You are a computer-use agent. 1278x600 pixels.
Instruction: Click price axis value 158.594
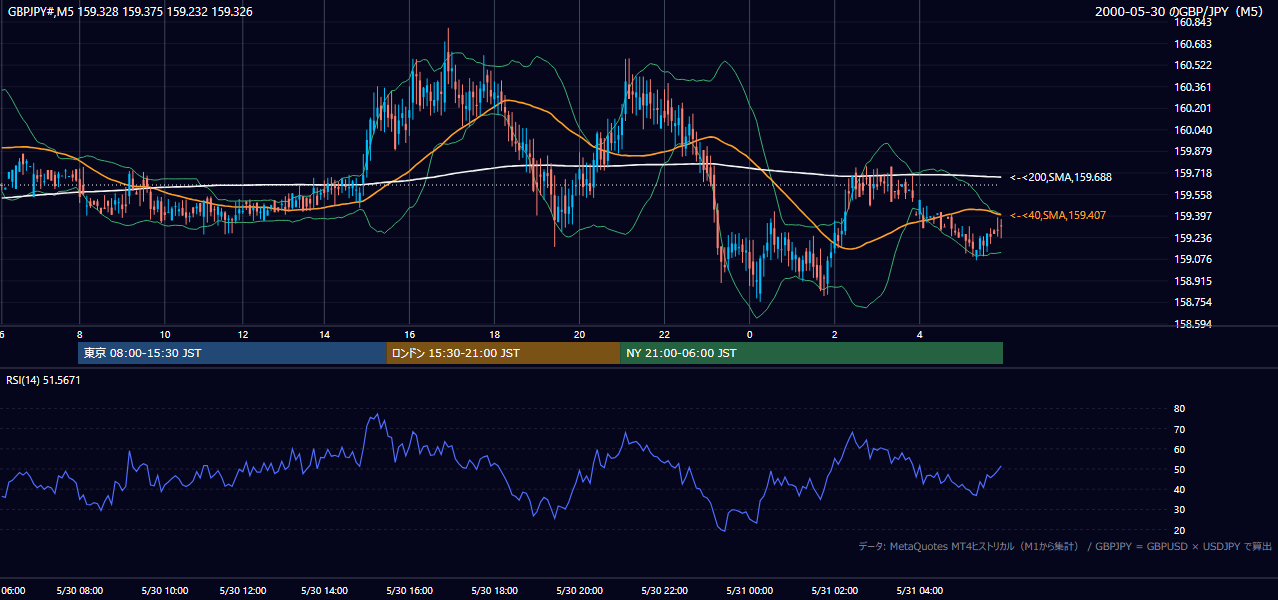point(1193,324)
